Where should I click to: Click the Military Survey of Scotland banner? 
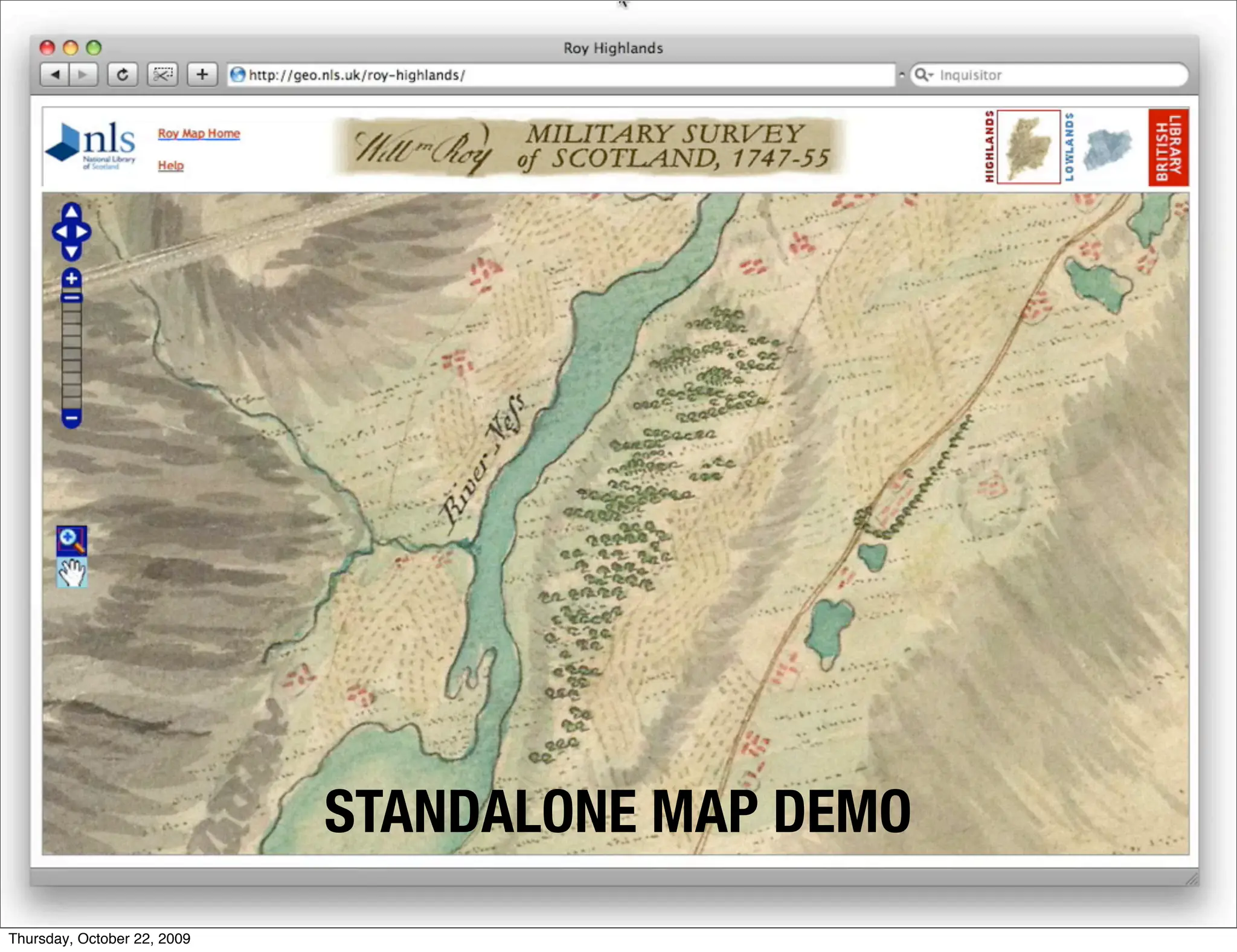point(589,147)
